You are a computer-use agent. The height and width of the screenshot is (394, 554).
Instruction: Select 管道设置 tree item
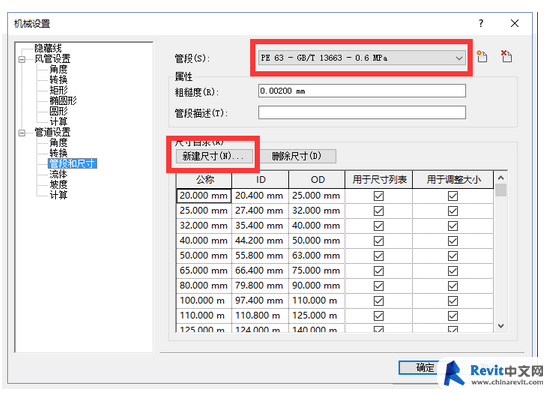[x=52, y=133]
